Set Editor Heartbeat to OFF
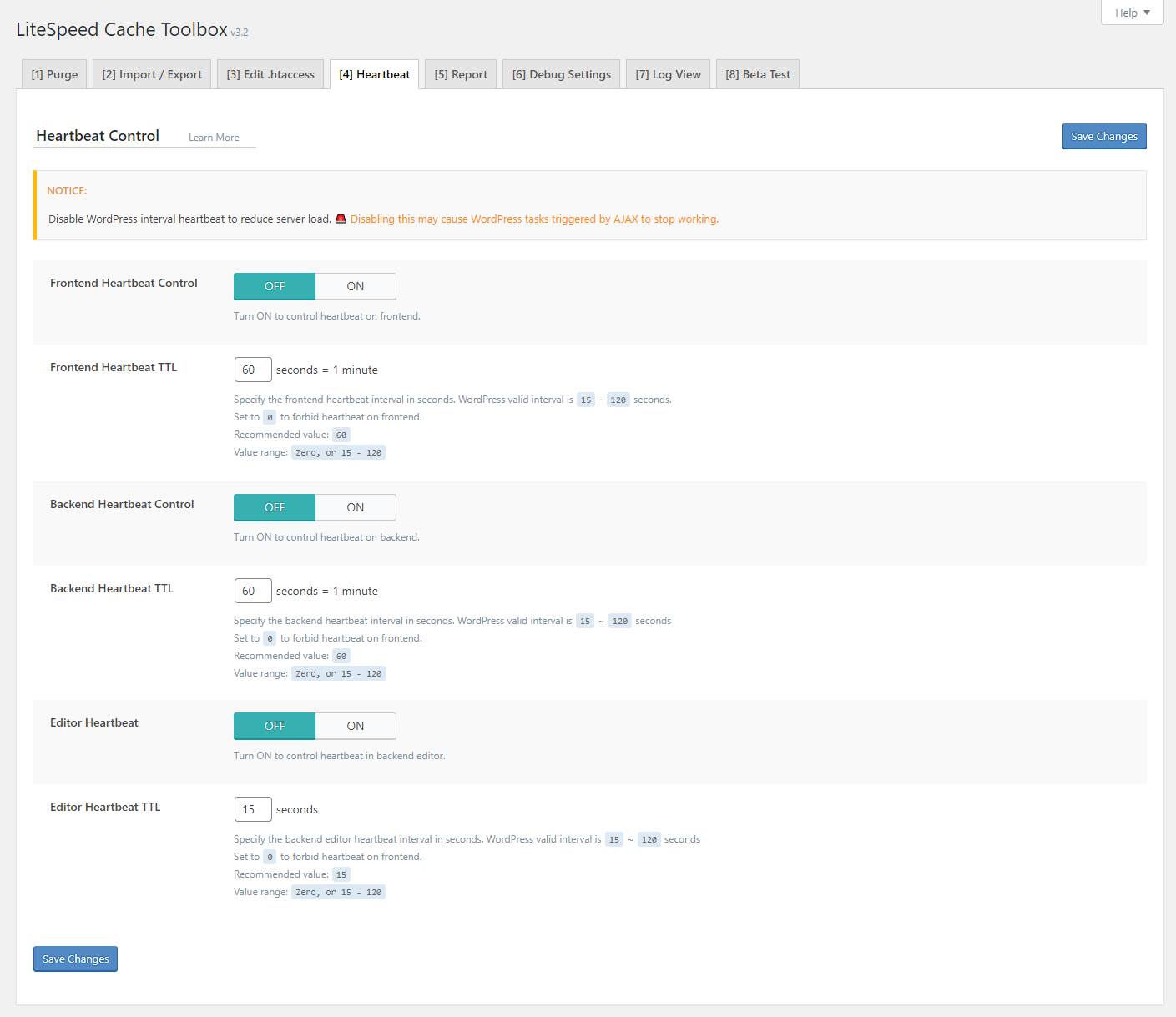This screenshot has width=1176, height=1017. point(275,726)
